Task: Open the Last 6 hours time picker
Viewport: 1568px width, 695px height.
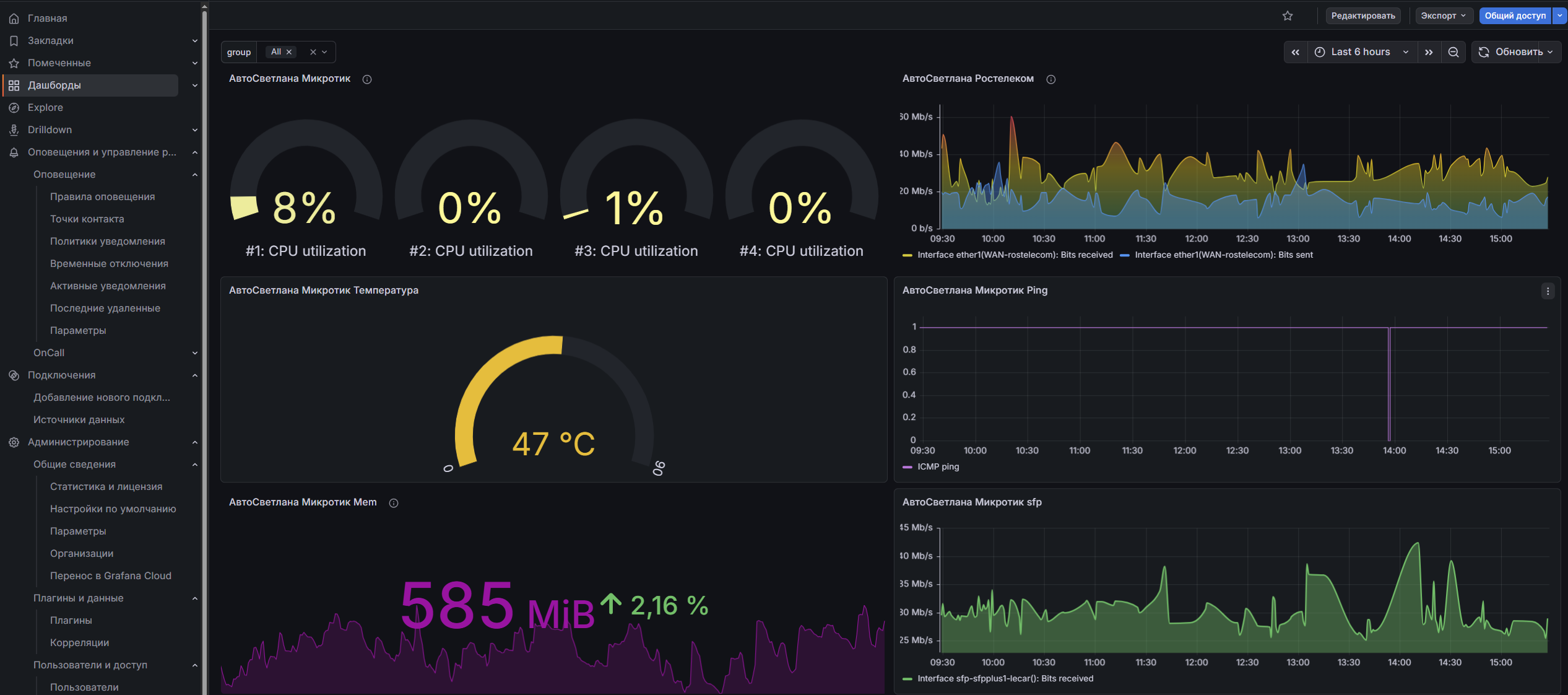Action: tap(1362, 52)
